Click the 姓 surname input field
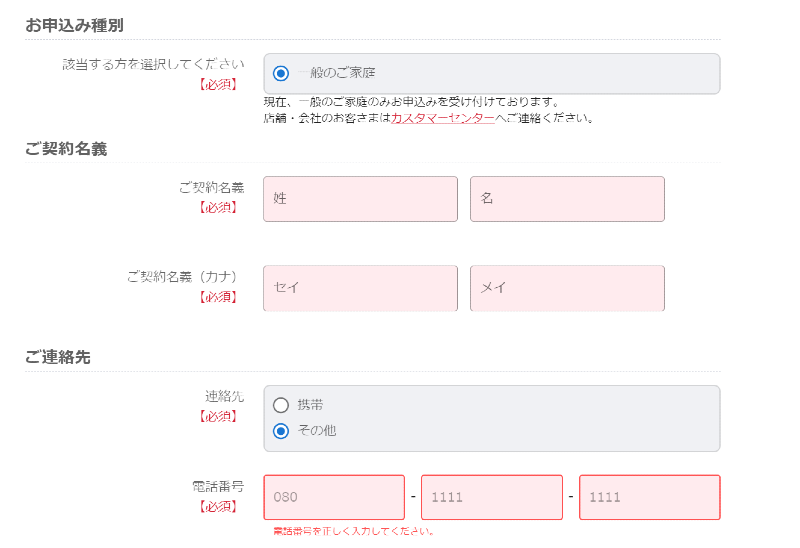The height and width of the screenshot is (548, 800). pos(360,199)
